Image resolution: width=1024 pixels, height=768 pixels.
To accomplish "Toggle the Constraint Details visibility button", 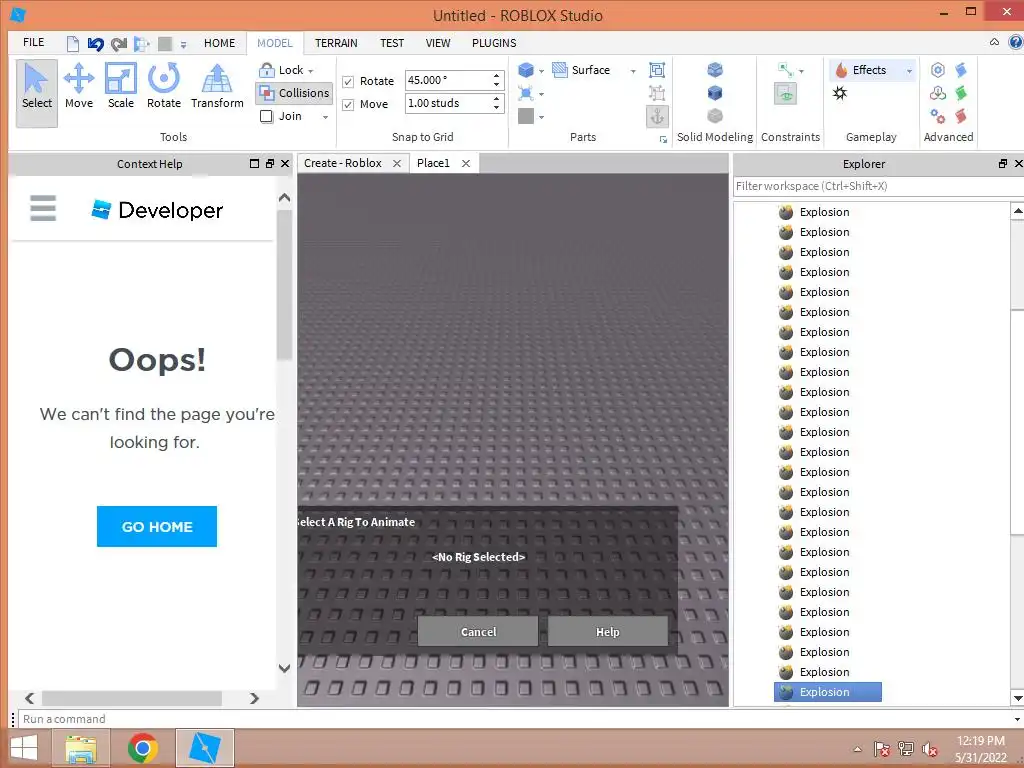I will 786,94.
